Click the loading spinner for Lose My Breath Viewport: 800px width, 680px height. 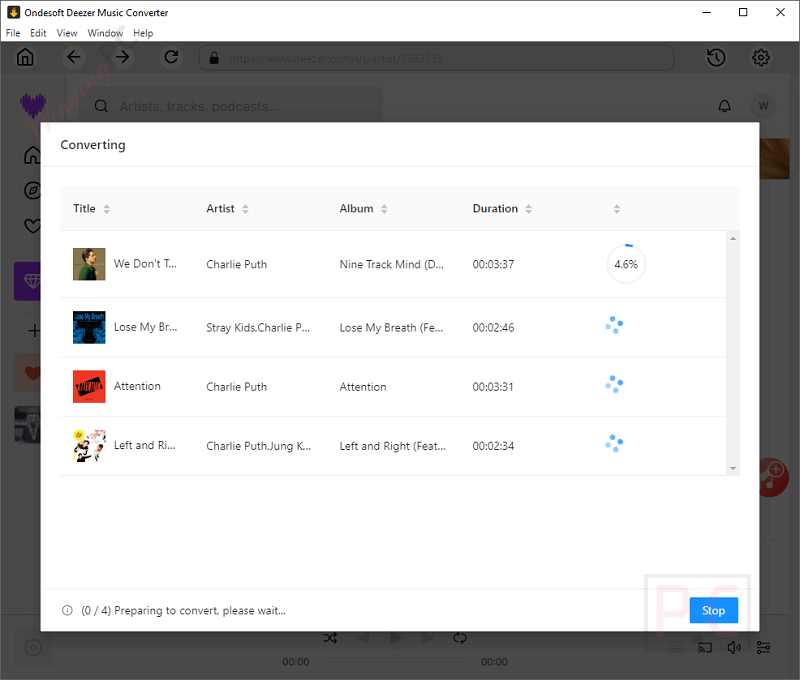614,325
